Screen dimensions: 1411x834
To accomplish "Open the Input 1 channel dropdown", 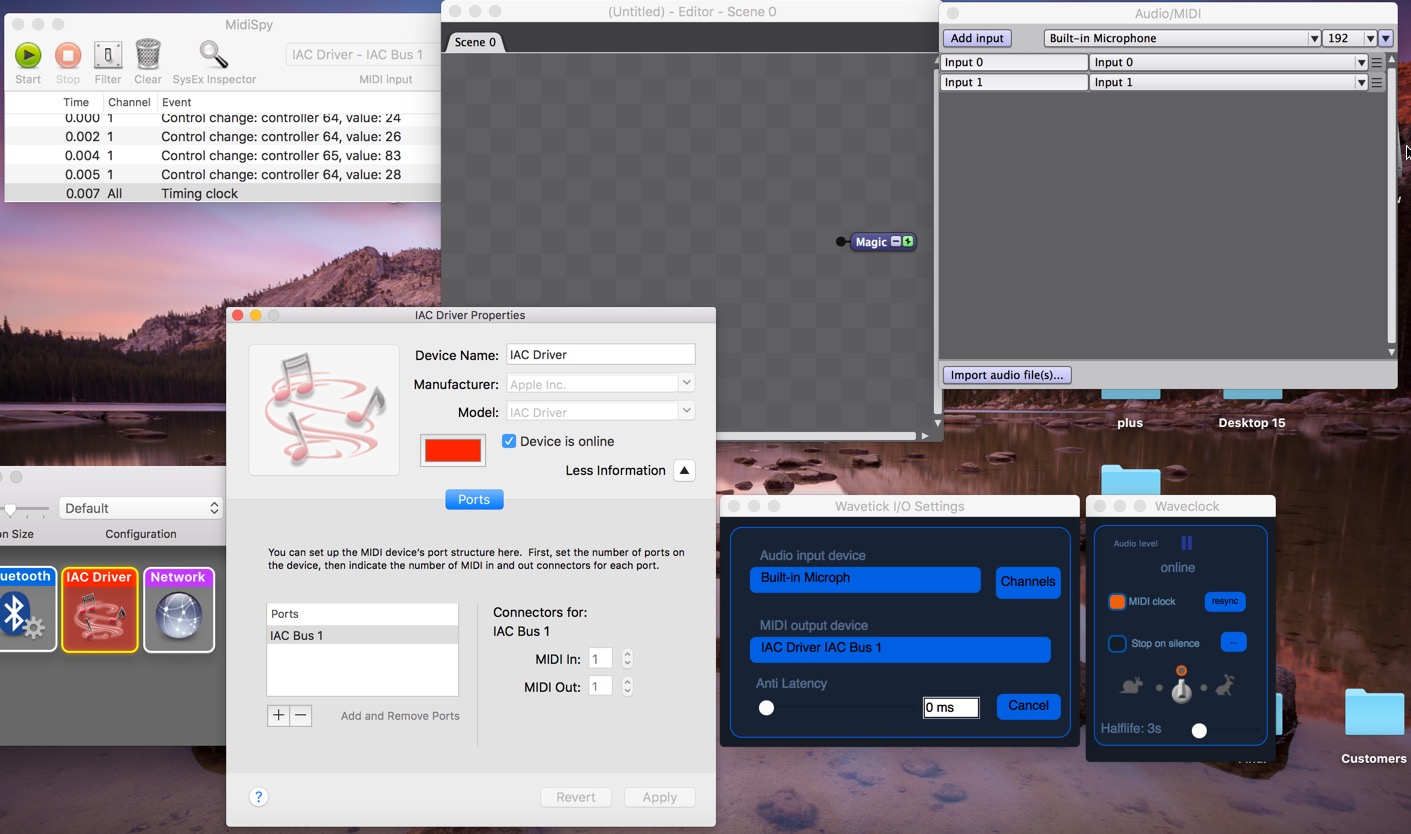I will 1228,82.
